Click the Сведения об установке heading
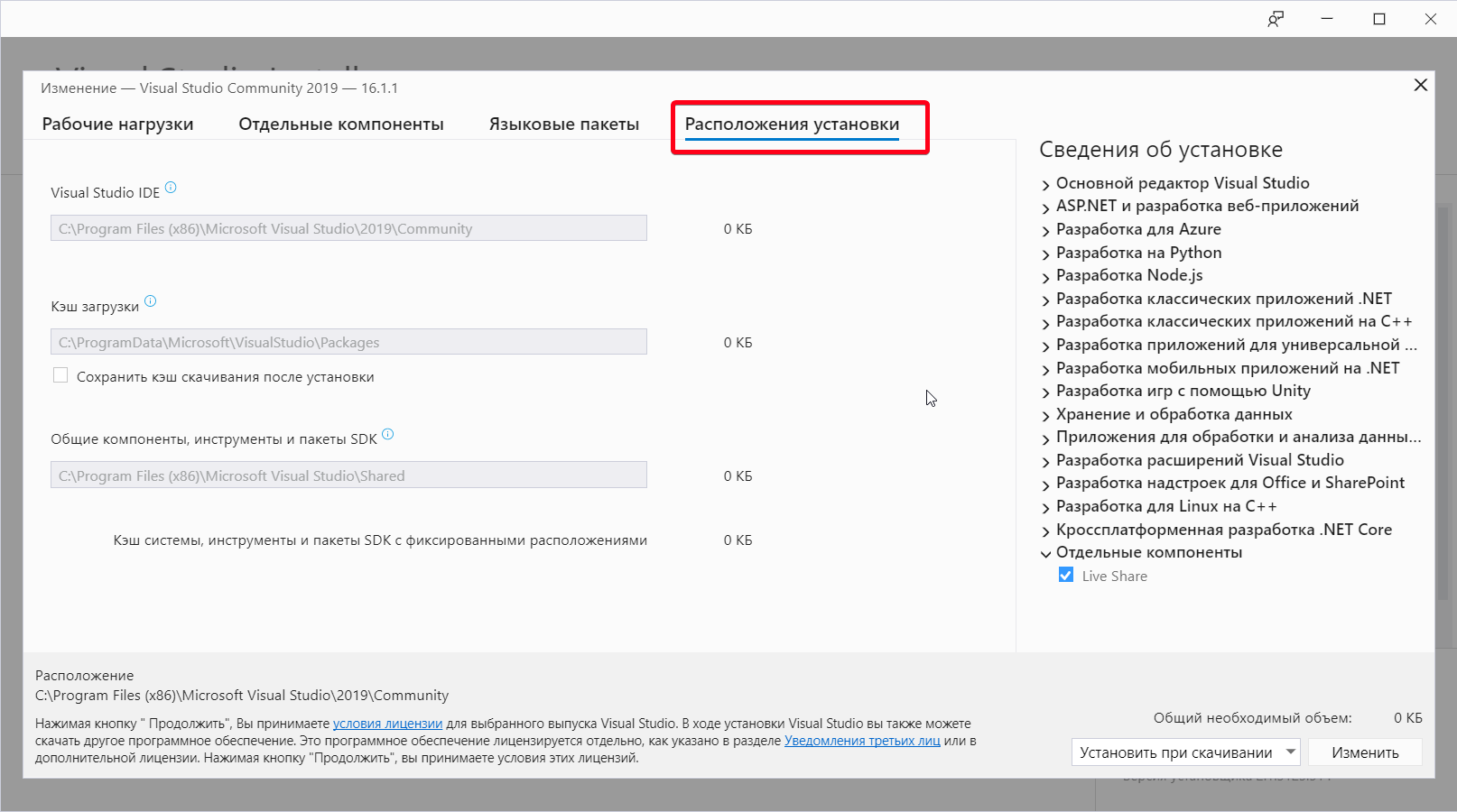 [x=1161, y=150]
